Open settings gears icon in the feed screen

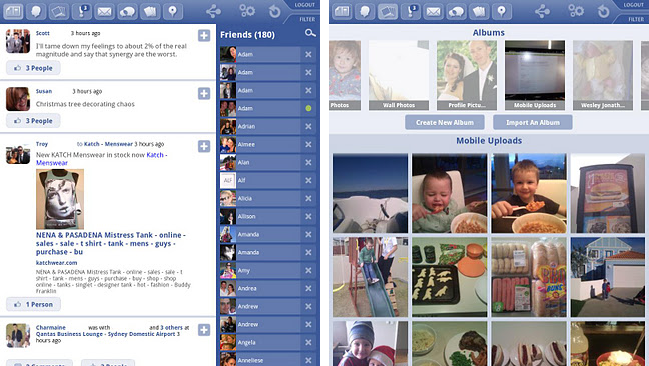pos(247,11)
